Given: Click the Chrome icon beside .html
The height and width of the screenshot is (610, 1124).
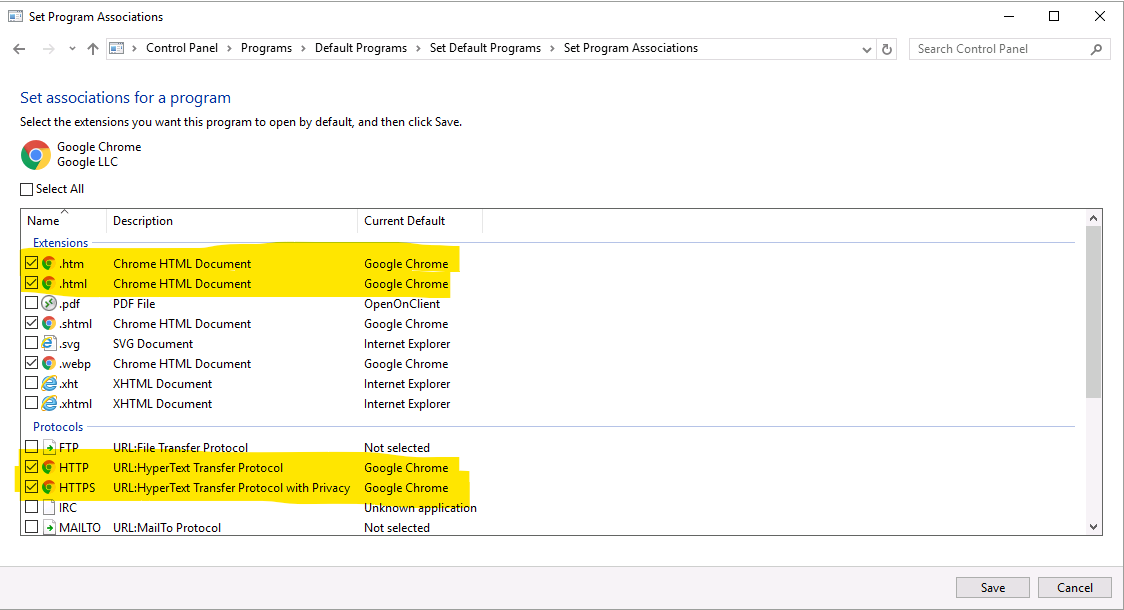Looking at the screenshot, I should pyautogui.click(x=49, y=283).
